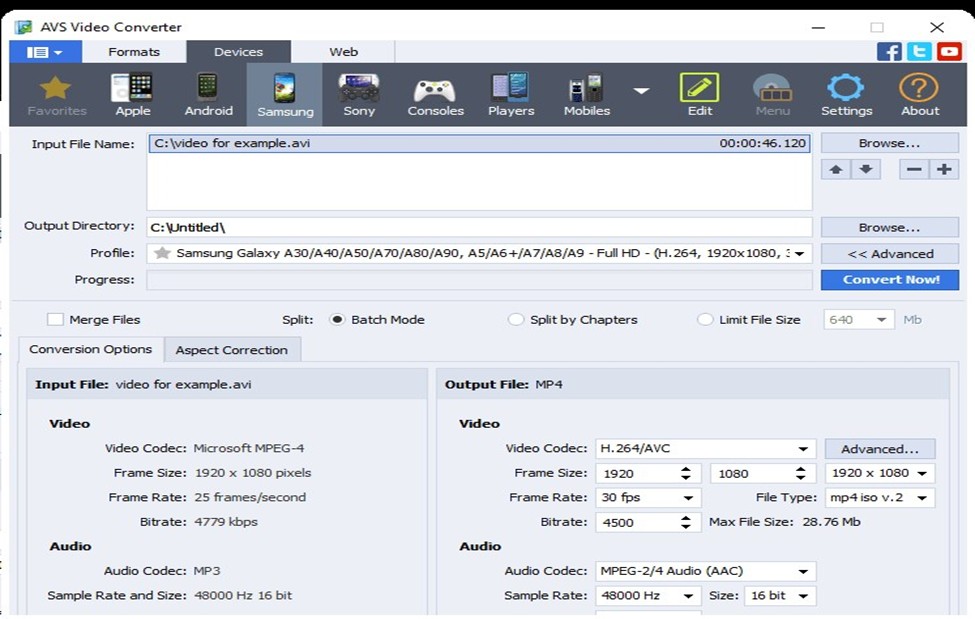Select the Android devices icon
Viewport: 975px width, 619px height.
(208, 95)
